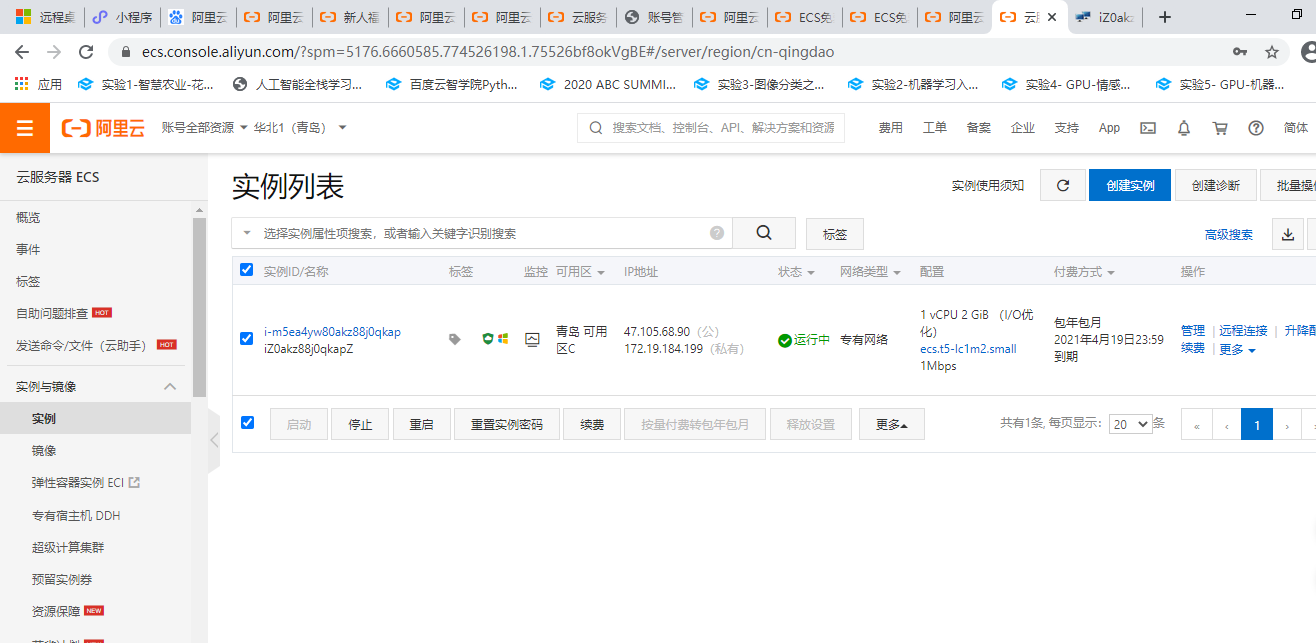Toggle the bottom batch-action checkbox

coord(247,423)
